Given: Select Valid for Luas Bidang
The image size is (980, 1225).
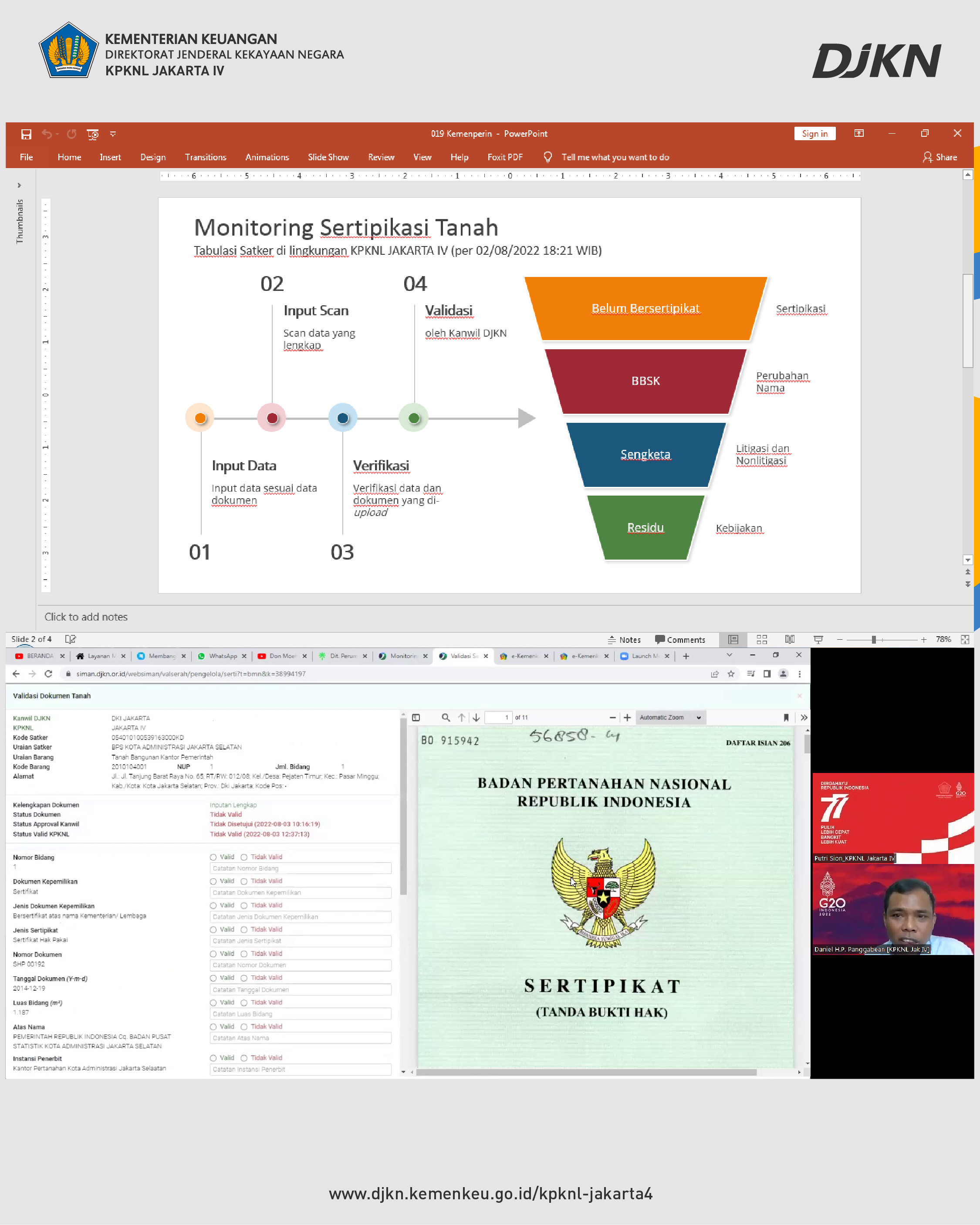Looking at the screenshot, I should tap(213, 1002).
